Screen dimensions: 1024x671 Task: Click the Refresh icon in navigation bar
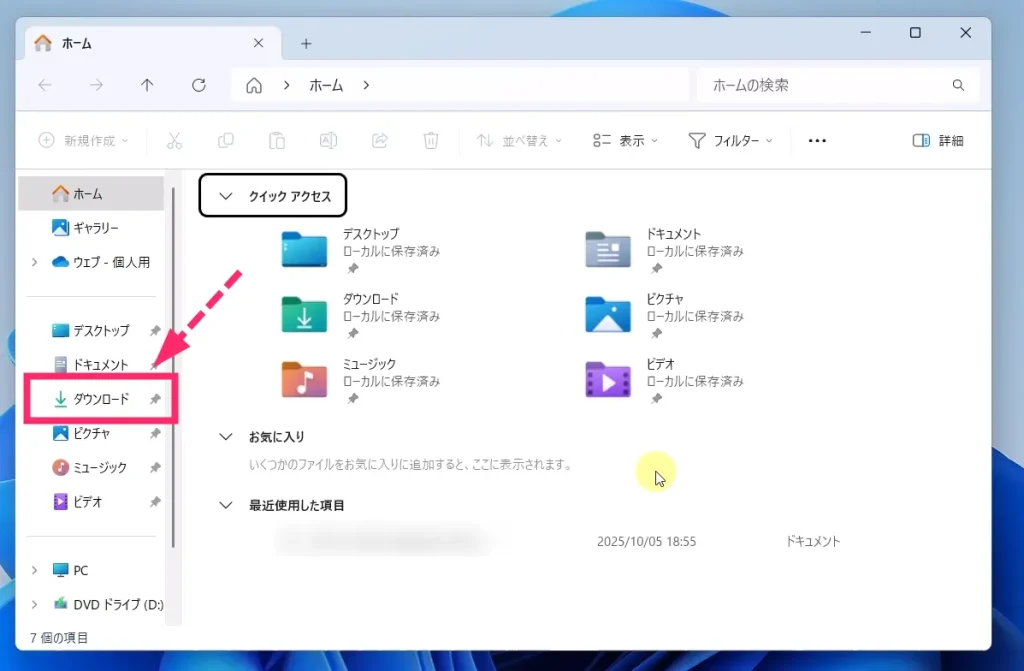(x=199, y=86)
